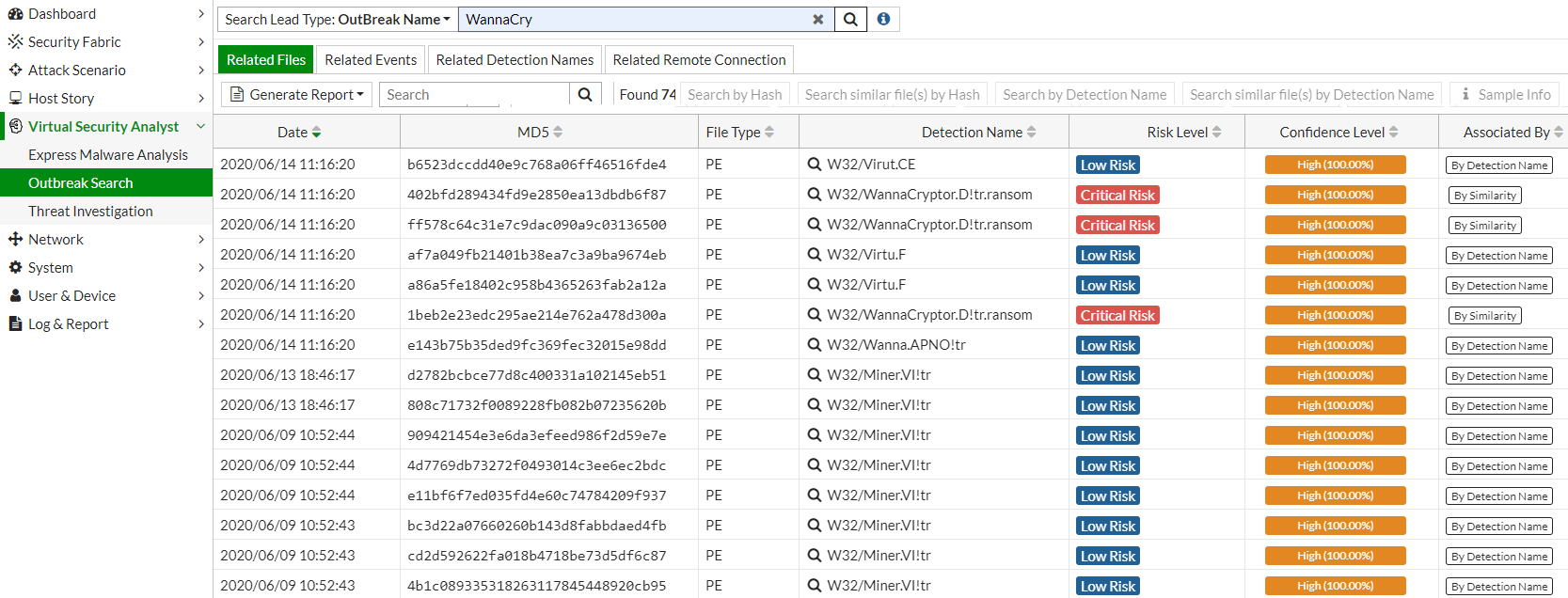Sort by Associated By column arrows
The image size is (1568, 598).
(x=1559, y=133)
